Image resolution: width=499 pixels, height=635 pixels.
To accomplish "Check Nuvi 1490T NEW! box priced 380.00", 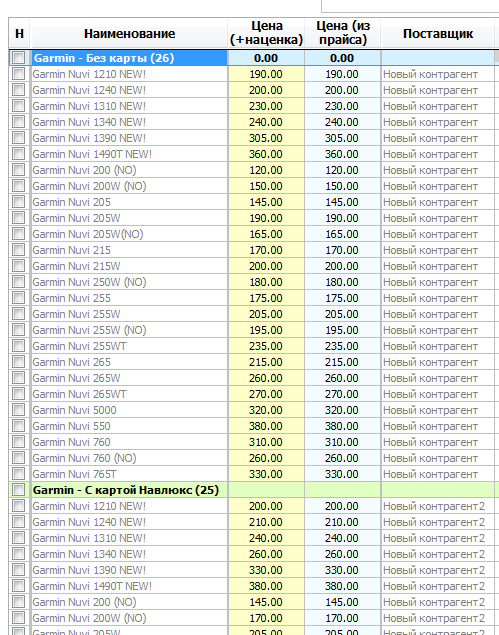I will (x=19, y=586).
